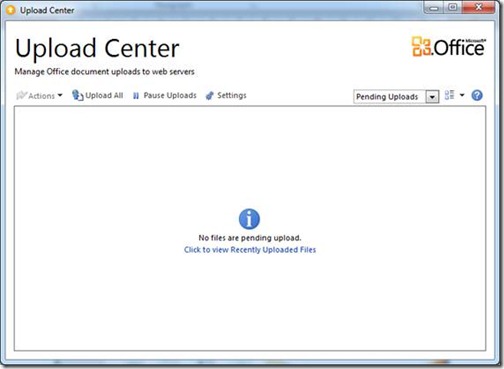Screen dimensions: 504x369
Task: Minimize the Upload Center window
Action: [434, 8]
